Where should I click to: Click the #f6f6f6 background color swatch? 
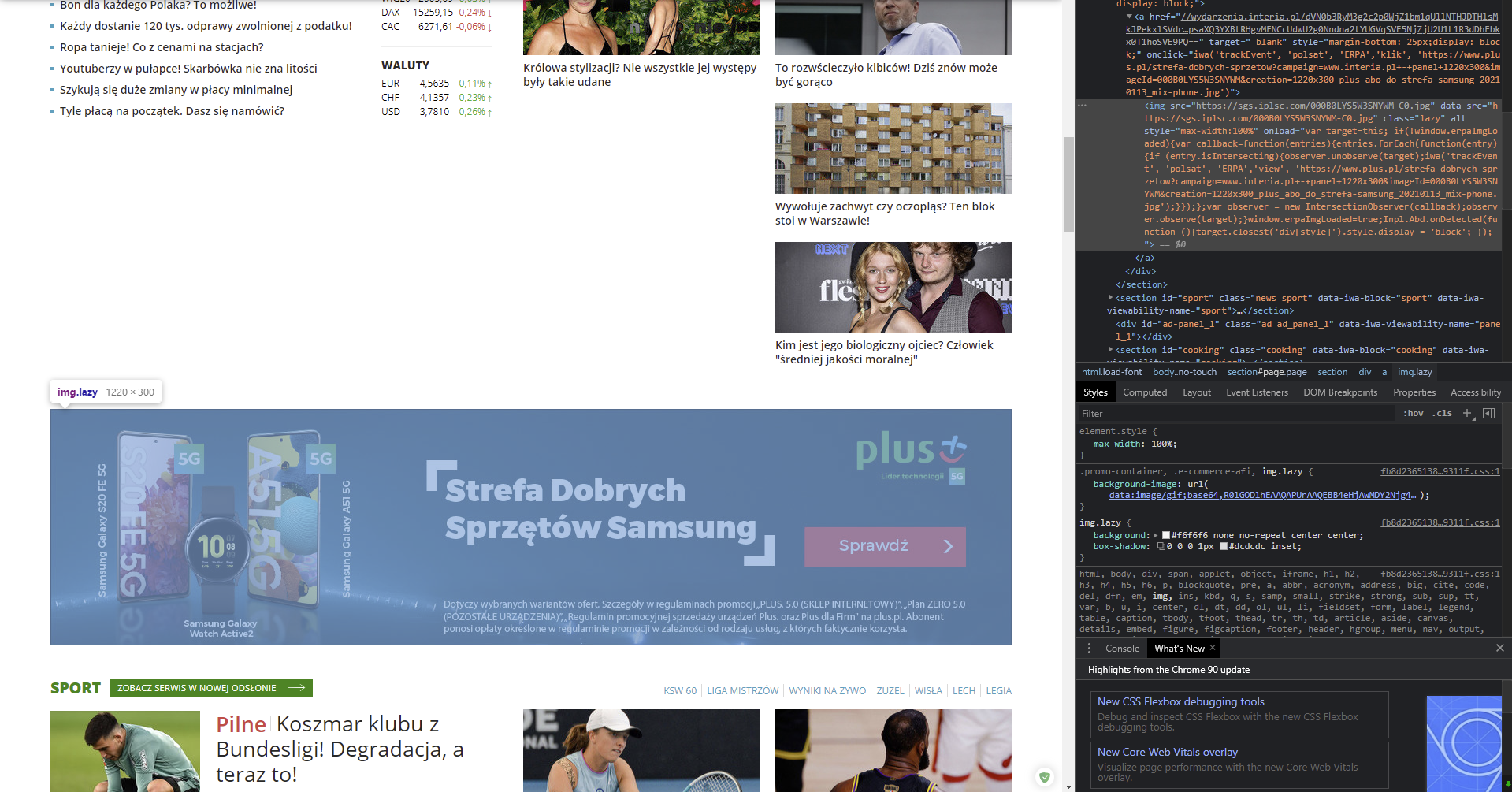click(1165, 534)
